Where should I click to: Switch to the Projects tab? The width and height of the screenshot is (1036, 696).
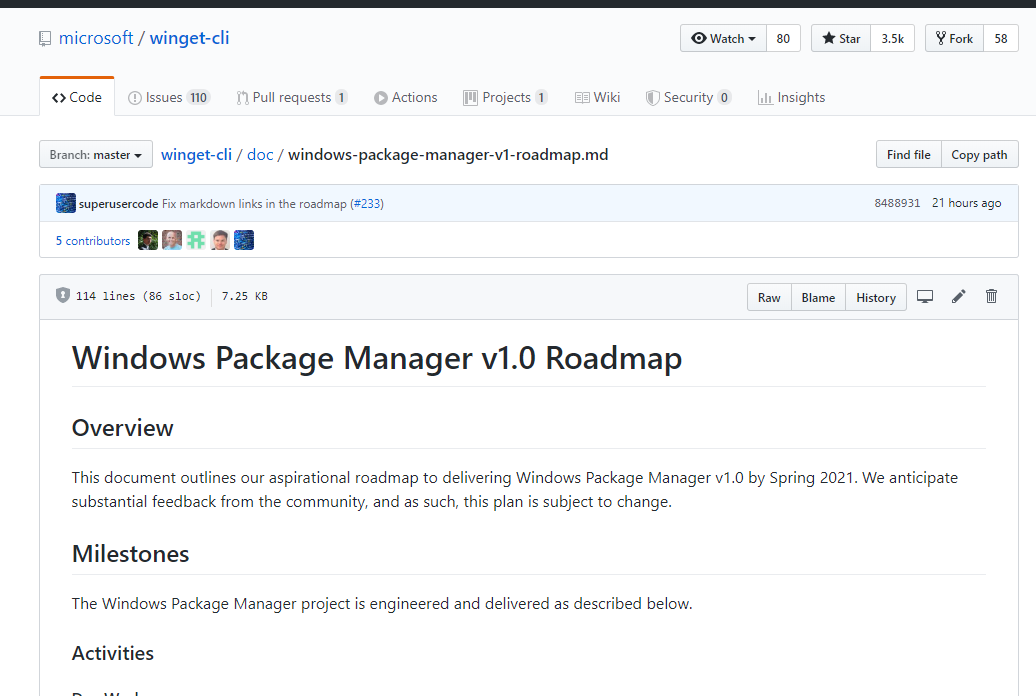pos(505,97)
